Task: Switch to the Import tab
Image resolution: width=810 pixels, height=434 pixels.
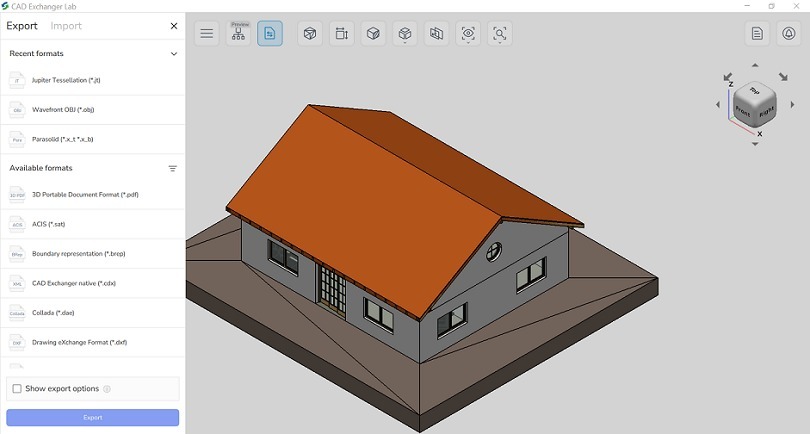Action: (x=66, y=26)
